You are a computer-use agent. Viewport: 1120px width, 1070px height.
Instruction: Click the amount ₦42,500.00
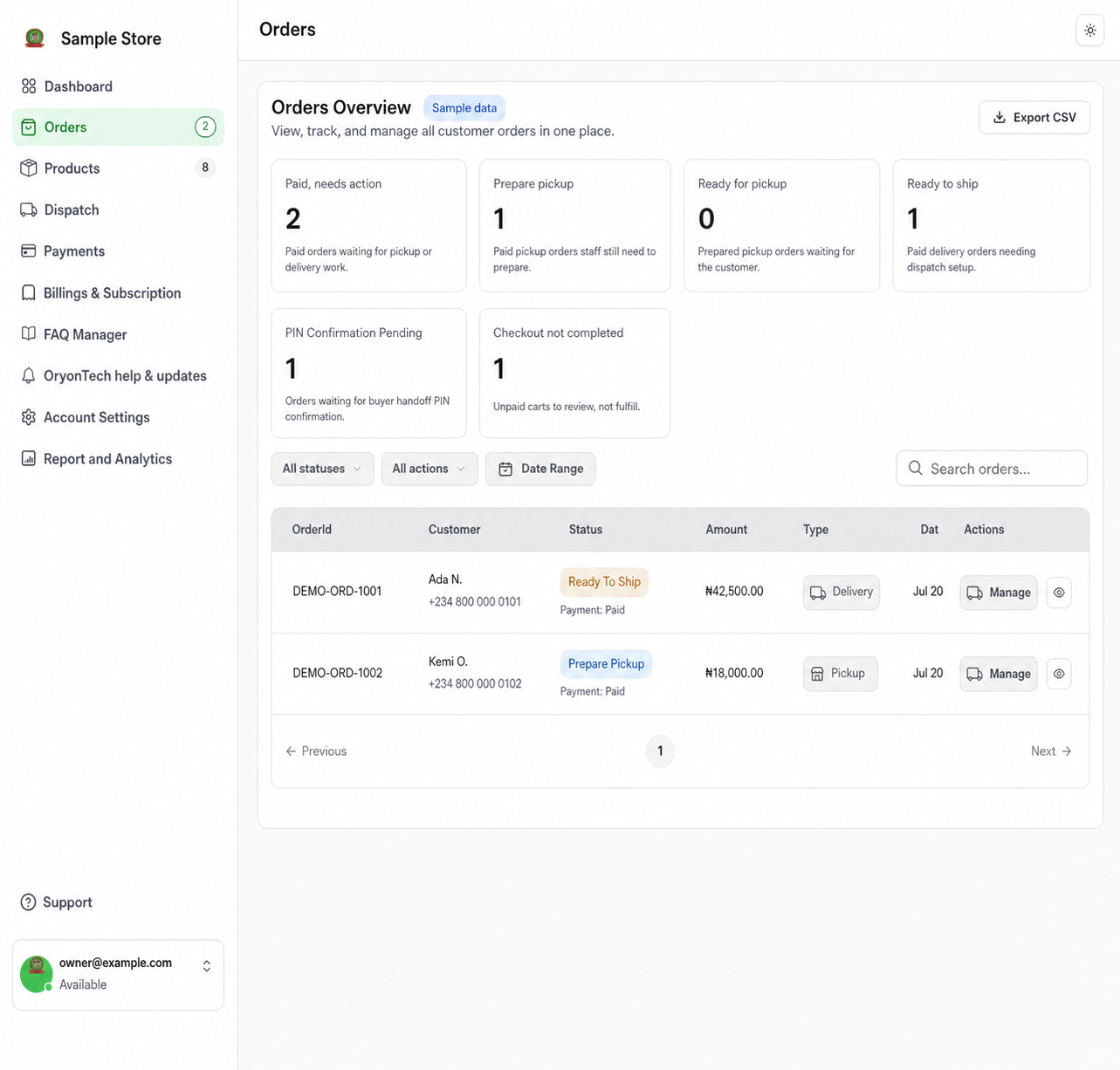point(734,592)
